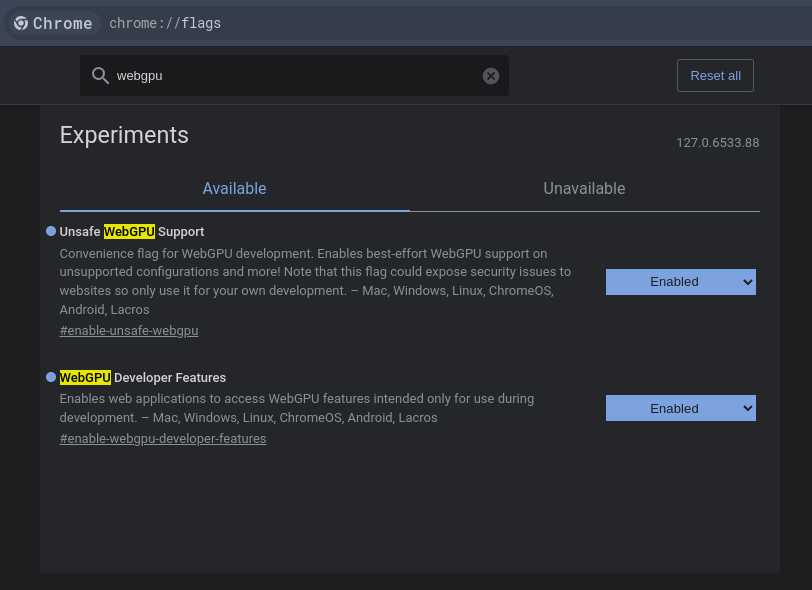Focus the search flags input field
This screenshot has width=812, height=590.
pyautogui.click(x=294, y=76)
